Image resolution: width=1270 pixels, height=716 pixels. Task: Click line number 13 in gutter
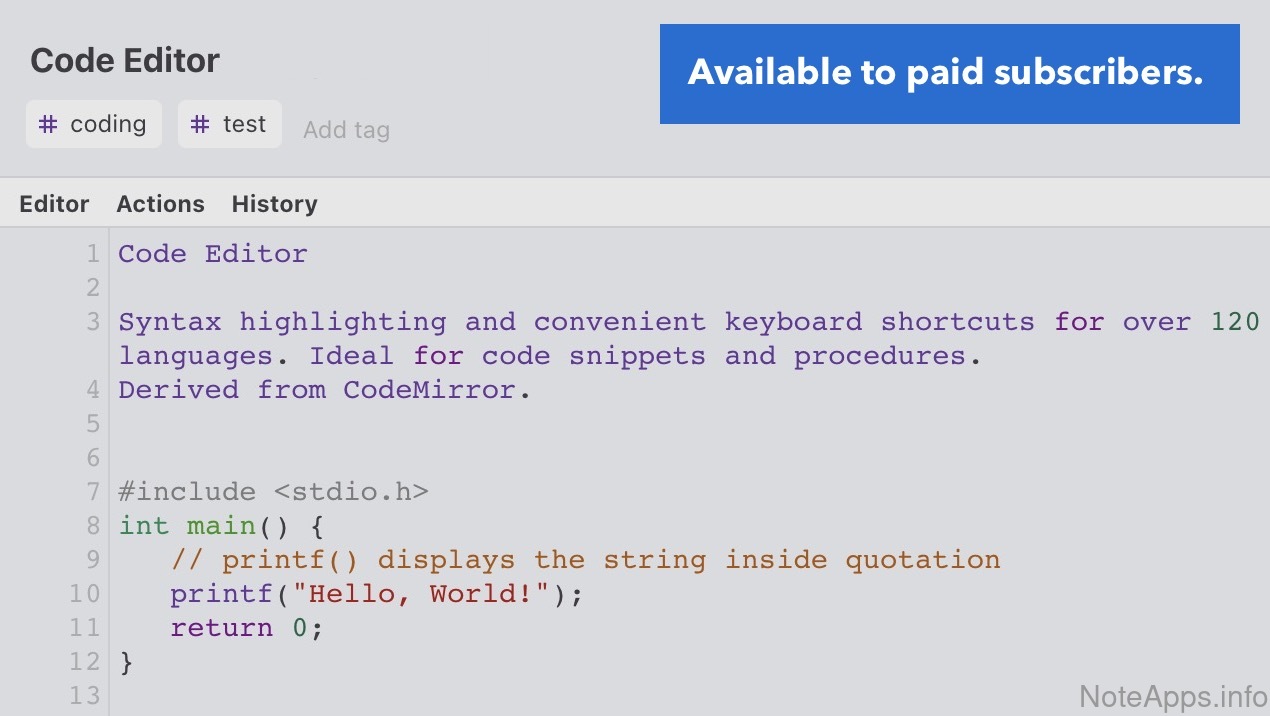tap(86, 696)
